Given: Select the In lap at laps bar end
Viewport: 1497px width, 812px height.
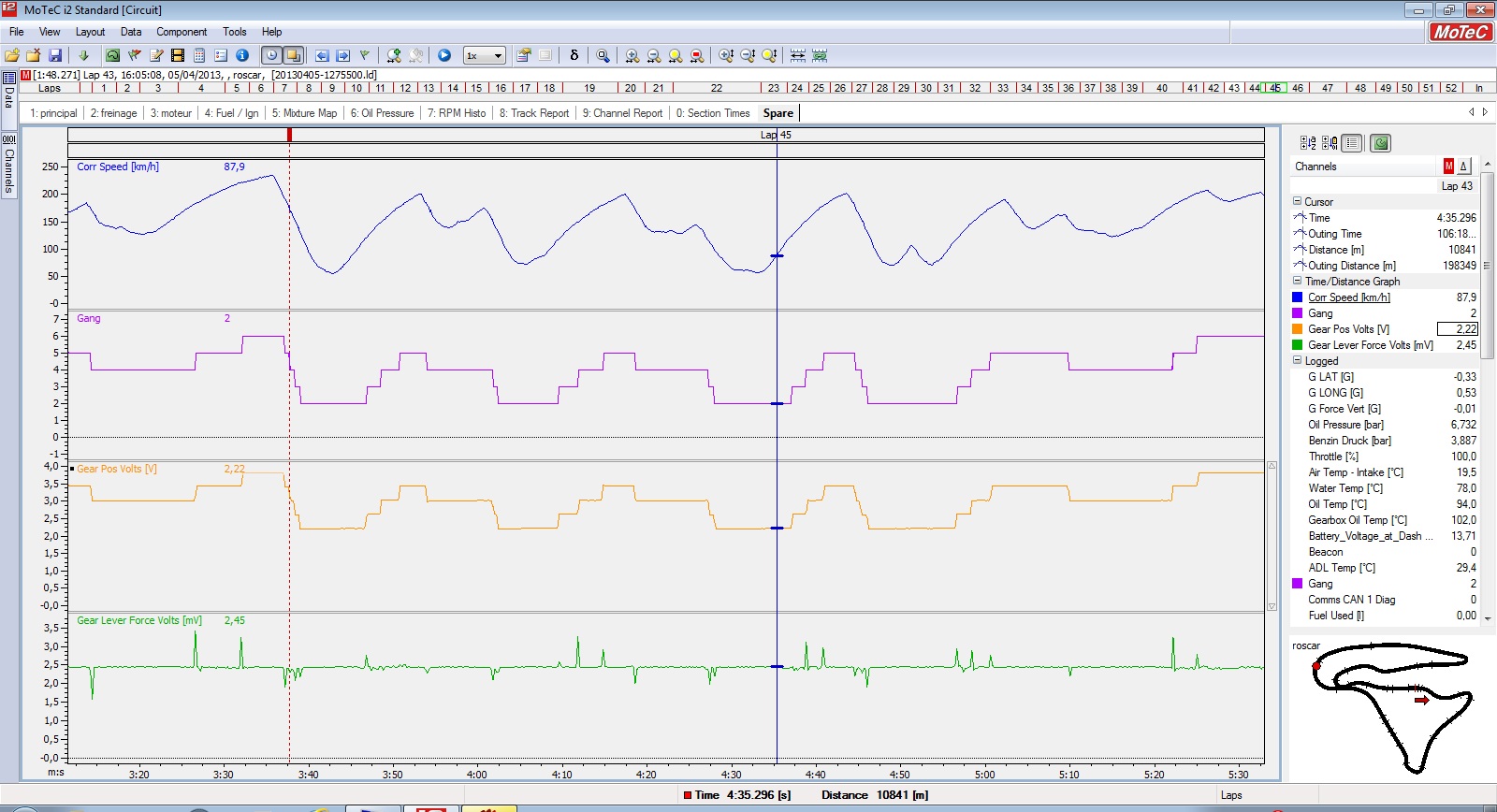Looking at the screenshot, I should tap(1479, 88).
